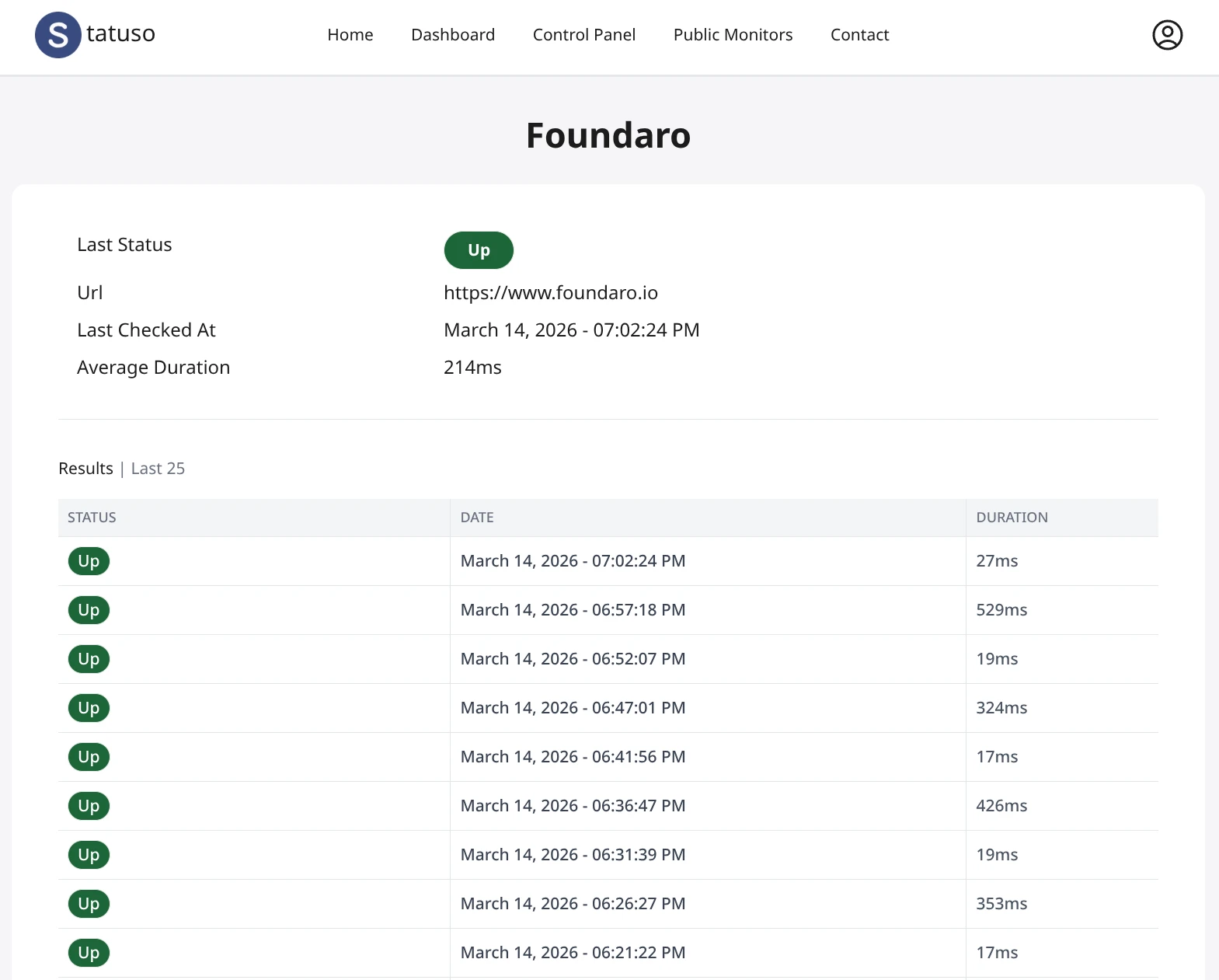This screenshot has width=1219, height=980.
Task: Click the date ending 06:31:39 PM
Action: tap(573, 855)
